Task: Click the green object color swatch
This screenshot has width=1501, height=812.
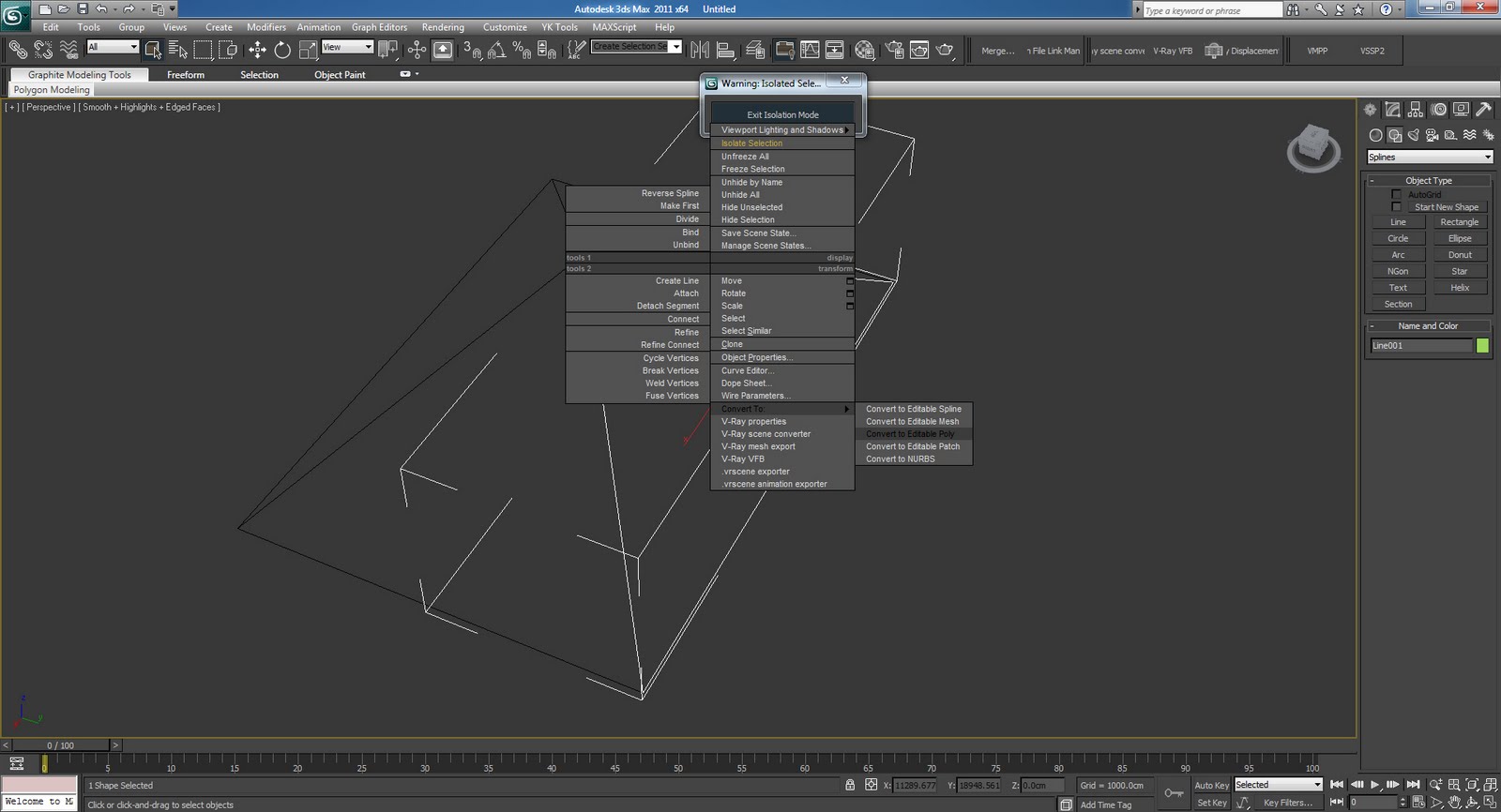Action: tap(1482, 346)
